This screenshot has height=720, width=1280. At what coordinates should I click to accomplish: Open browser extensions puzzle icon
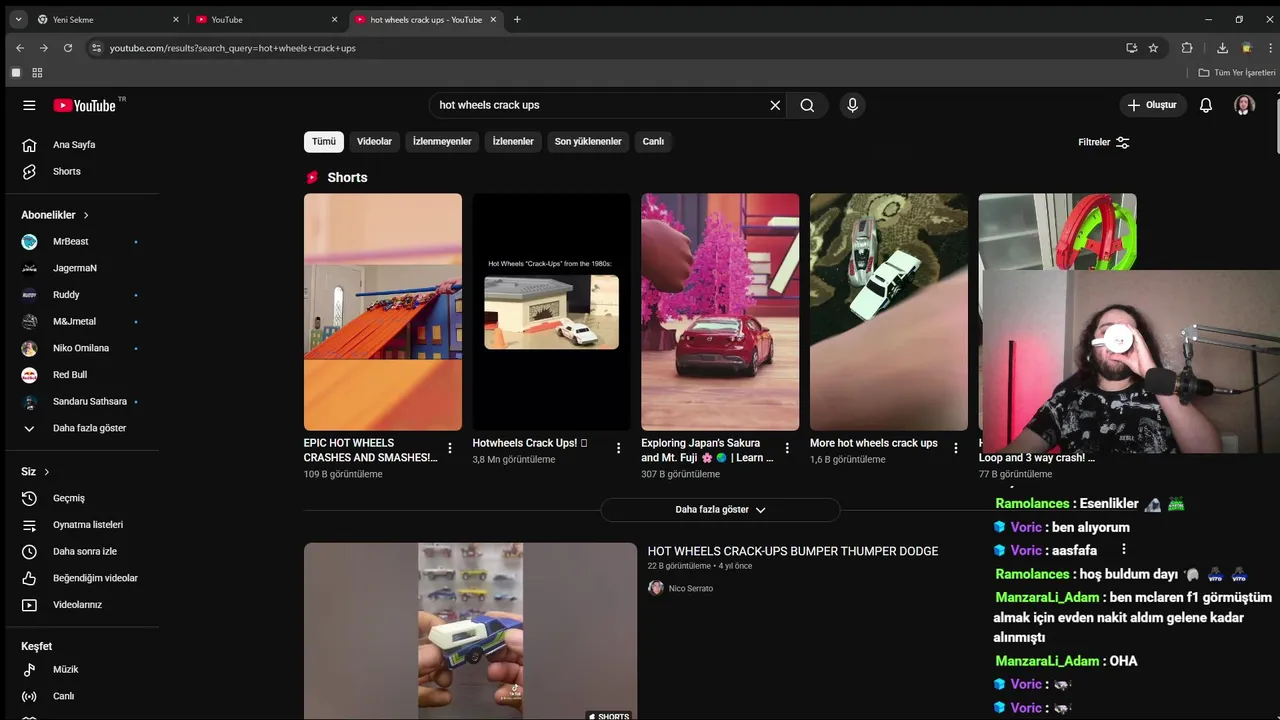click(1187, 48)
